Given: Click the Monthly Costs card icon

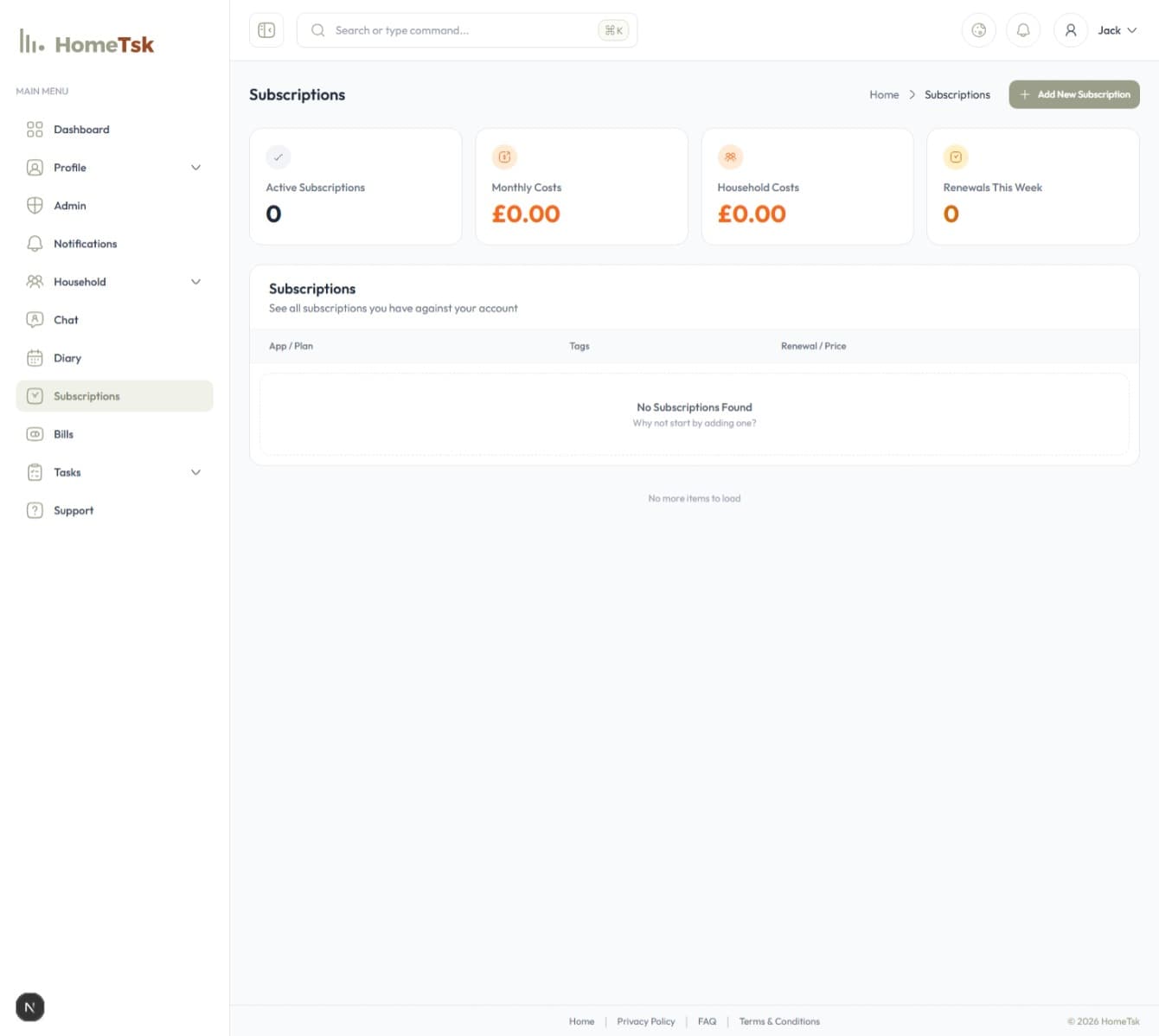Looking at the screenshot, I should (x=504, y=157).
